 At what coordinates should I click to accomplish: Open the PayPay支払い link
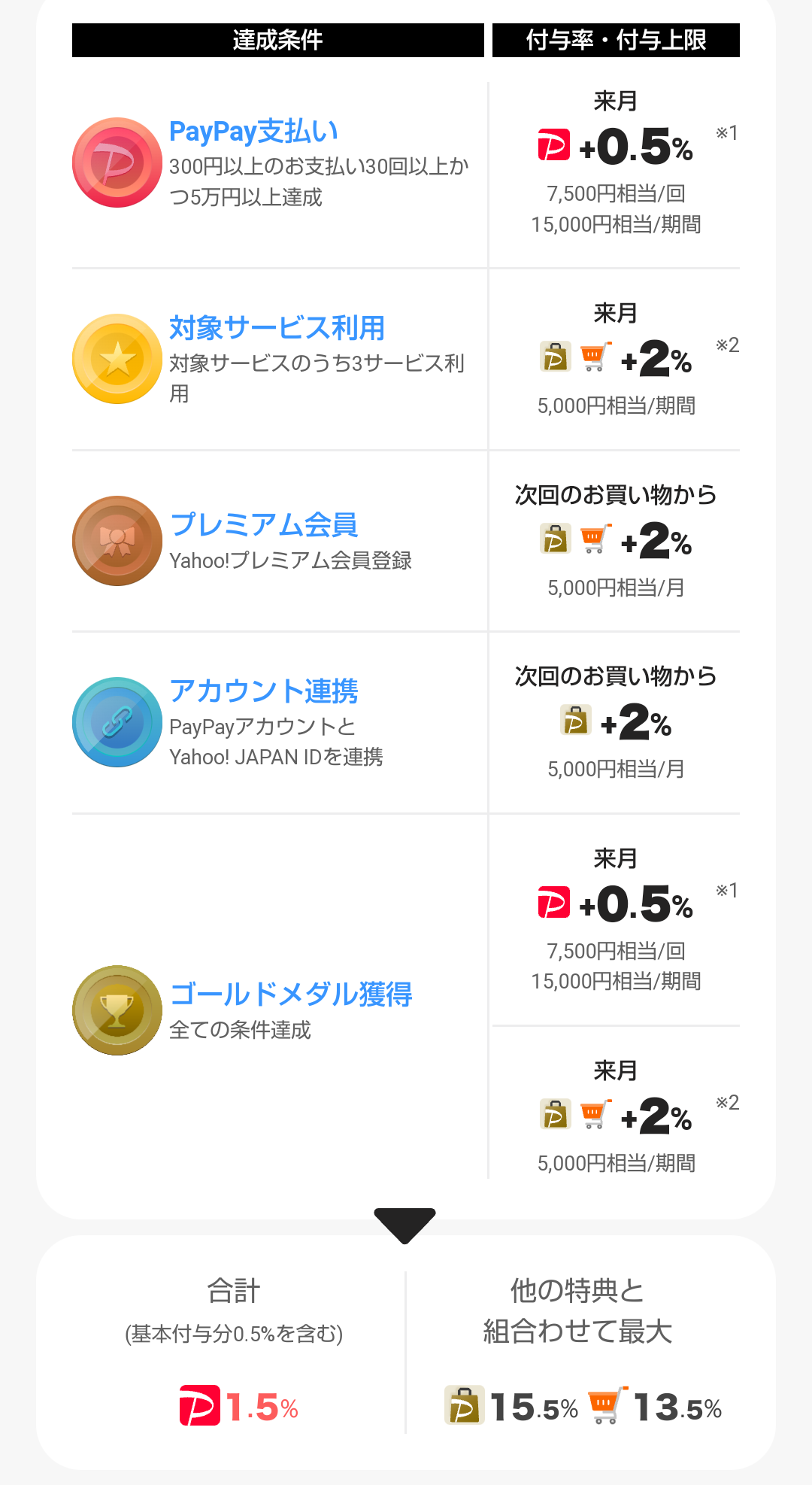(253, 132)
